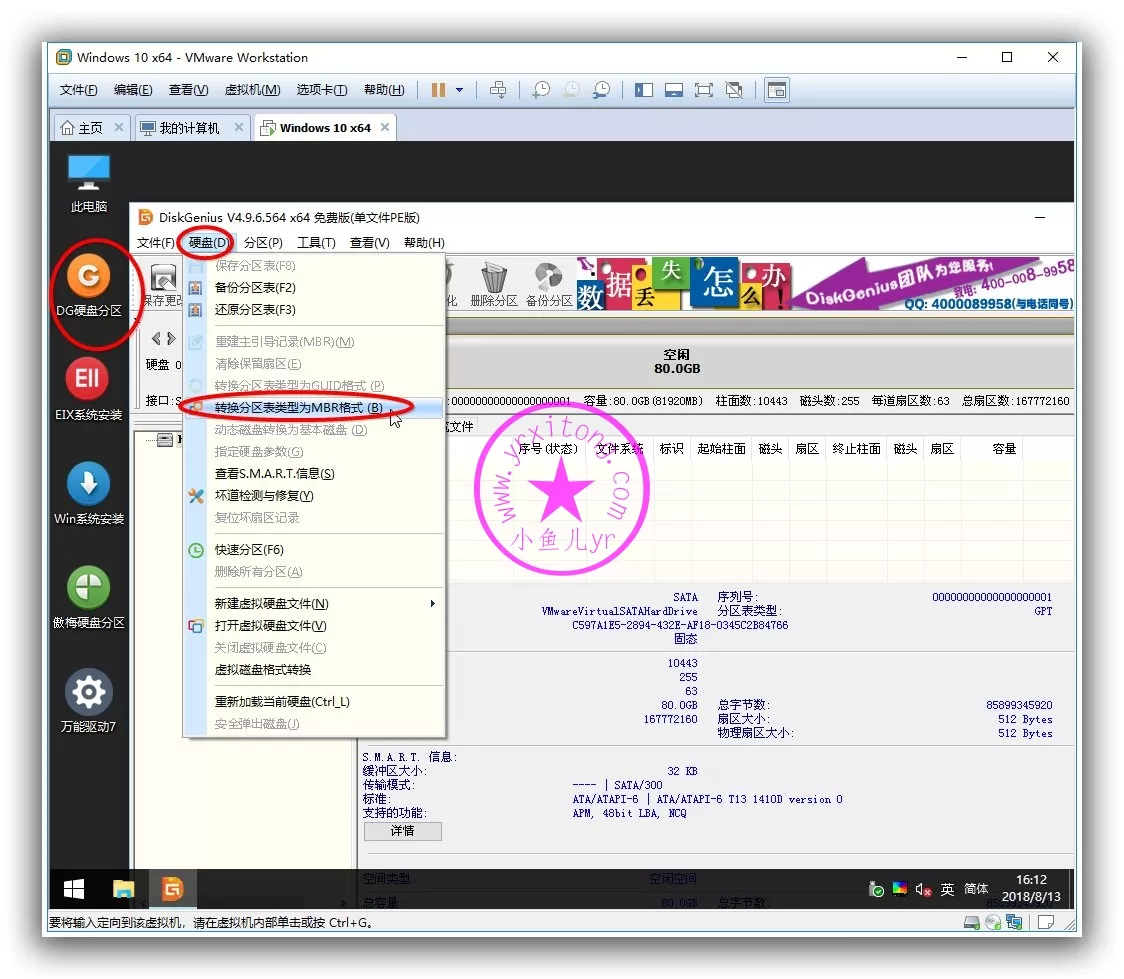Screen dimensions: 1124x979
Task: Open the 虚拟机(M) menu
Action: pyautogui.click(x=252, y=90)
